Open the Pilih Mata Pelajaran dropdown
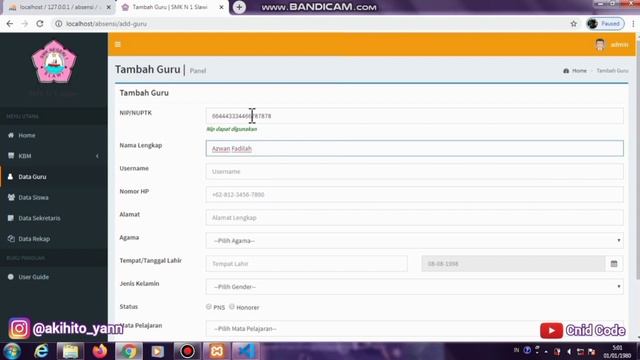The height and width of the screenshot is (360, 640). [x=414, y=329]
